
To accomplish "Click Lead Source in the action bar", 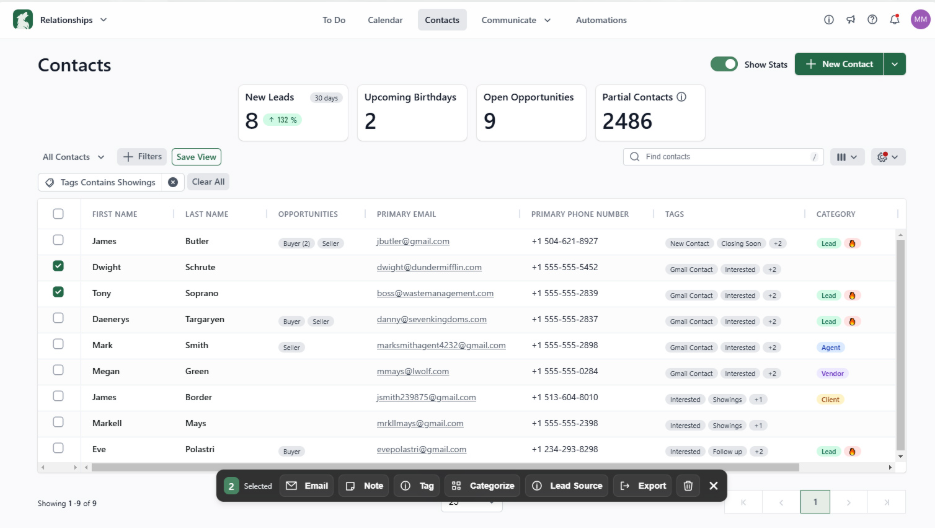I will pyautogui.click(x=566, y=486).
